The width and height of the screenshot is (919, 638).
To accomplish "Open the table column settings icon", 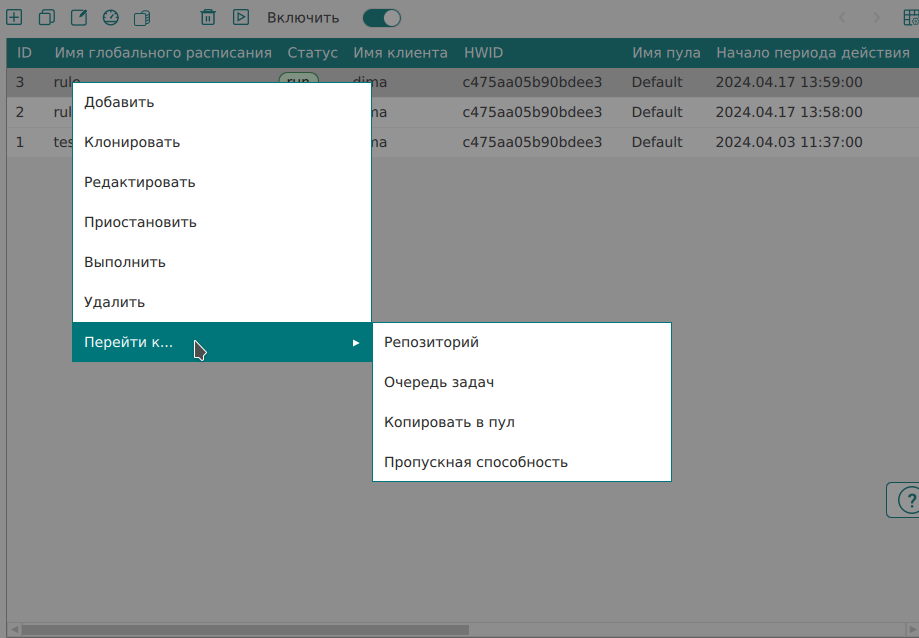I will (x=909, y=18).
